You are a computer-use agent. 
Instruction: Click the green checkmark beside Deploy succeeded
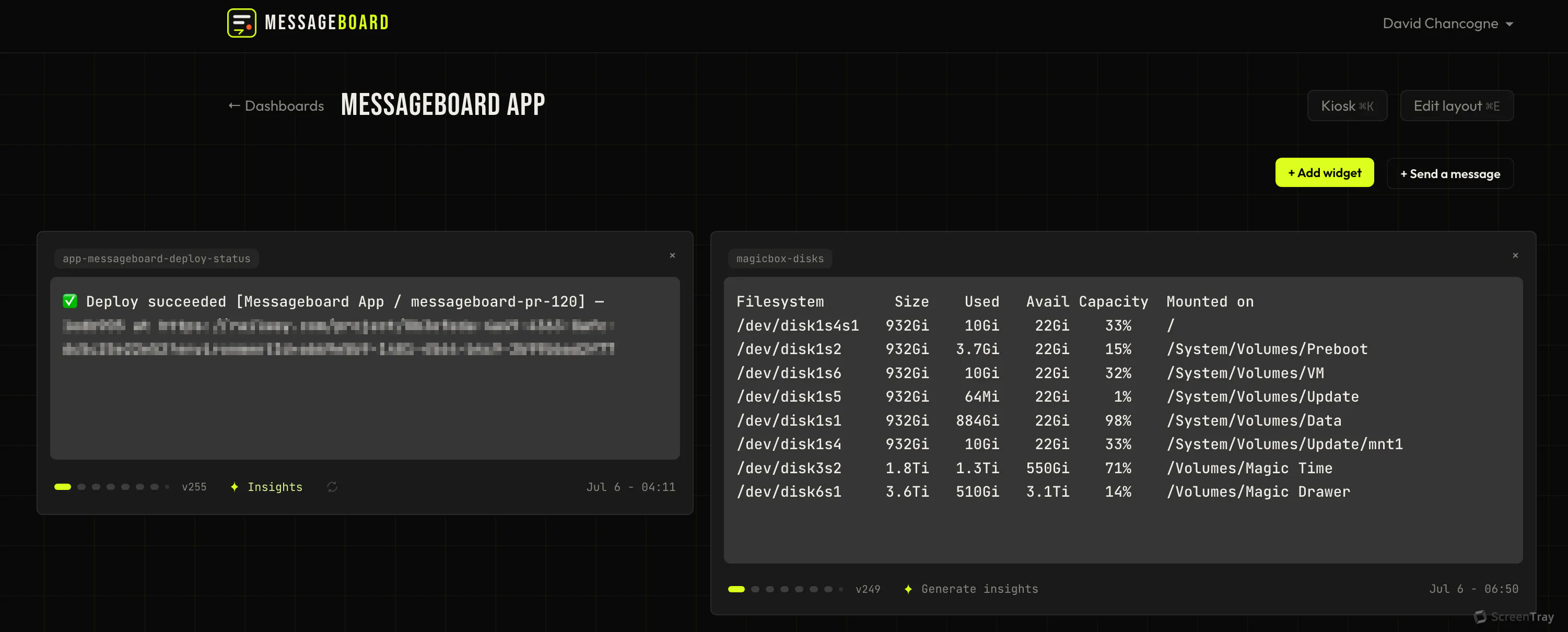coord(70,301)
